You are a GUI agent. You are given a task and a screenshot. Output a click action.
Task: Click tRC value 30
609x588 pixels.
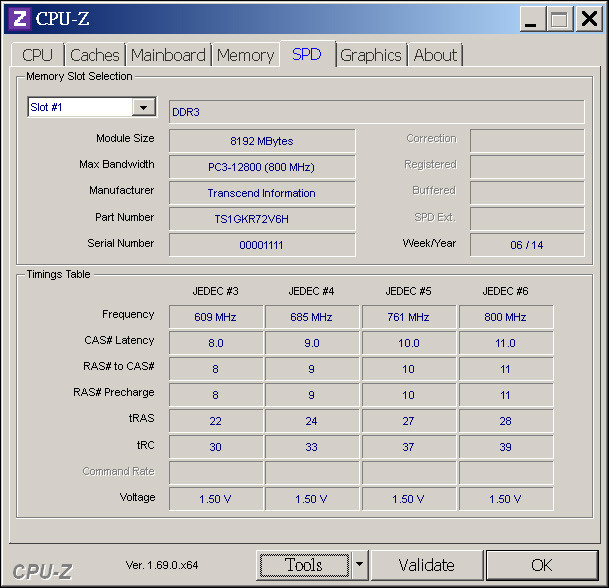coord(216,447)
